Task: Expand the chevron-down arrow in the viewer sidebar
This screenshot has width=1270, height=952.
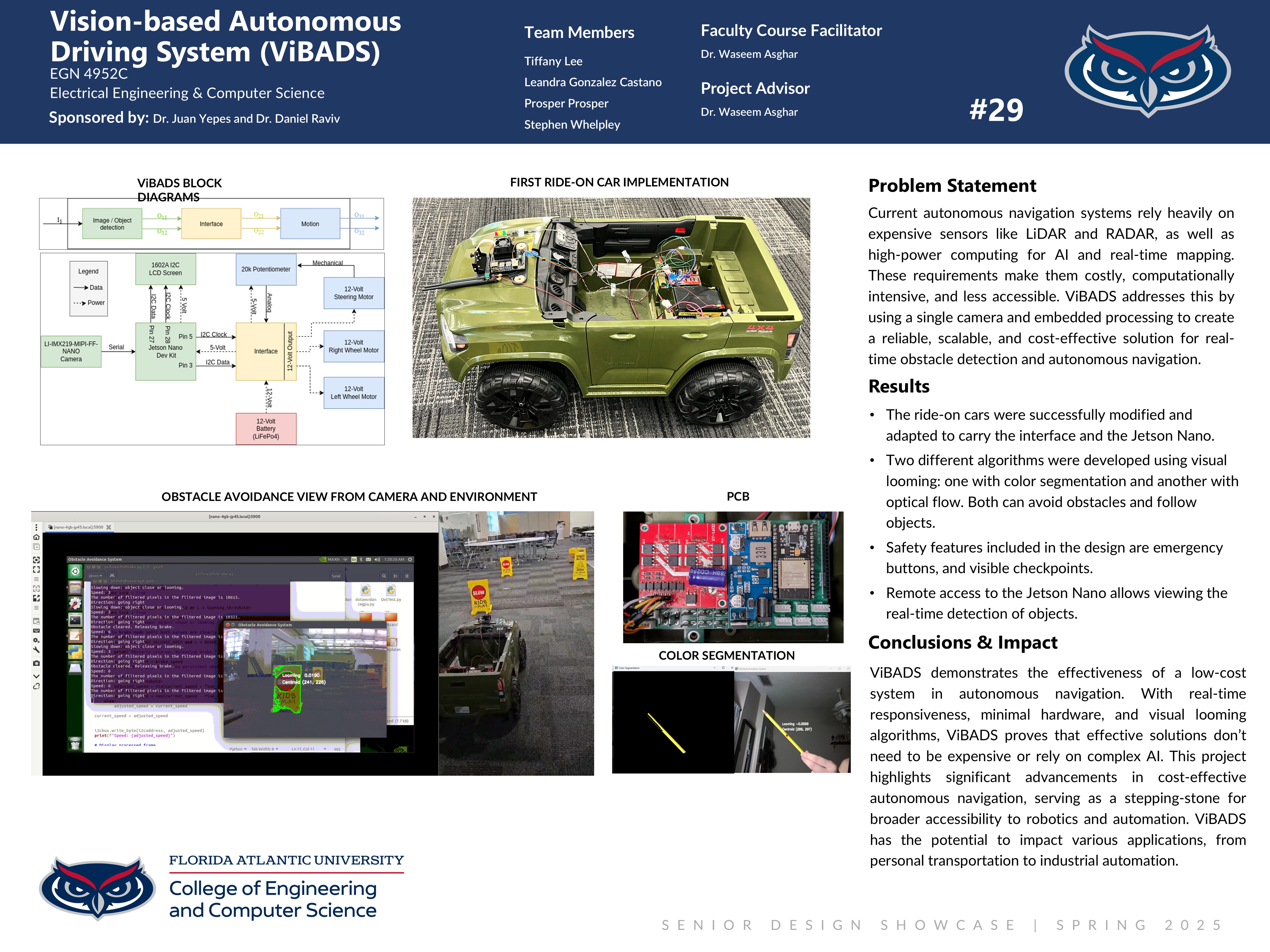Action: click(36, 677)
